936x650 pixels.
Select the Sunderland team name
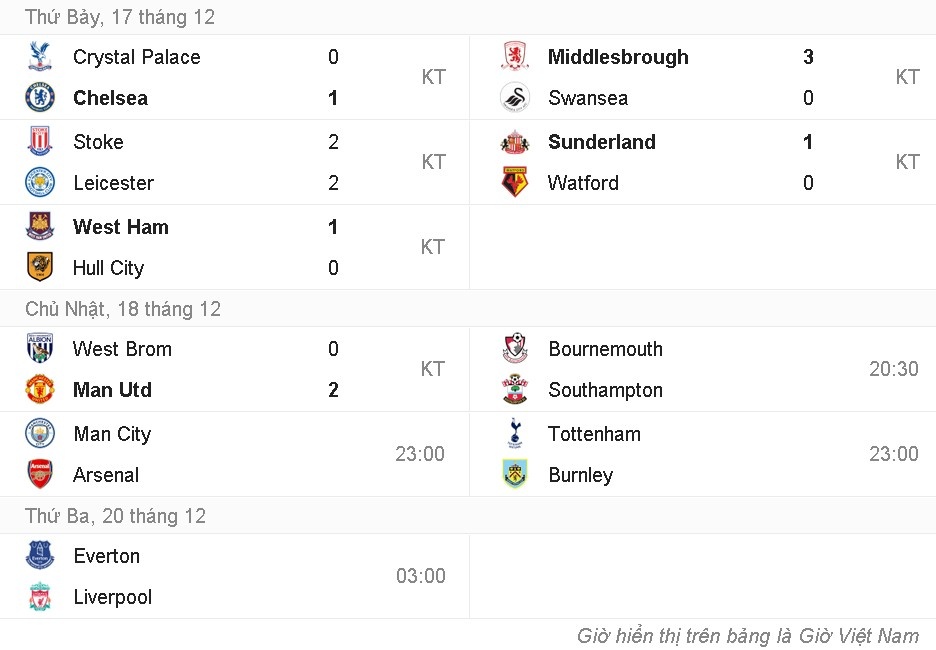point(601,142)
